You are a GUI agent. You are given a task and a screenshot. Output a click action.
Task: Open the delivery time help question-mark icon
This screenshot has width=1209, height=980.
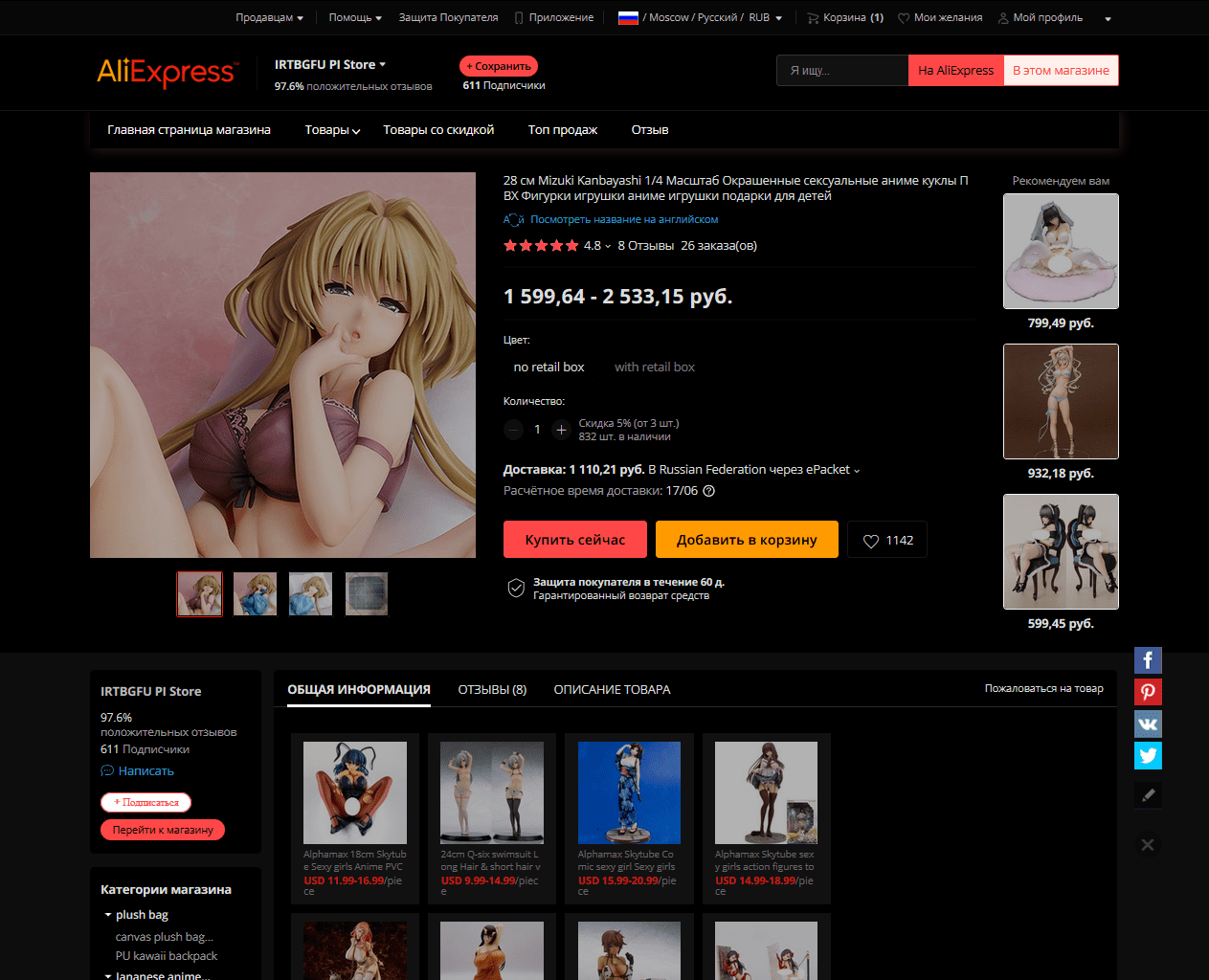point(707,490)
